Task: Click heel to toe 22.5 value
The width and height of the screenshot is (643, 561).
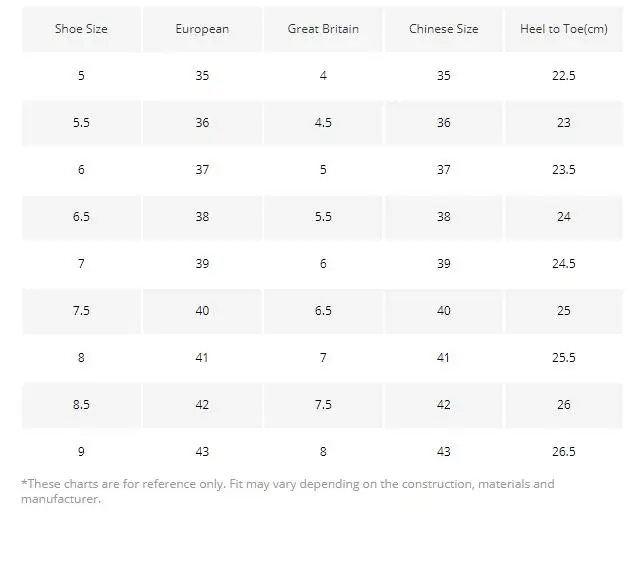Action: pos(564,76)
